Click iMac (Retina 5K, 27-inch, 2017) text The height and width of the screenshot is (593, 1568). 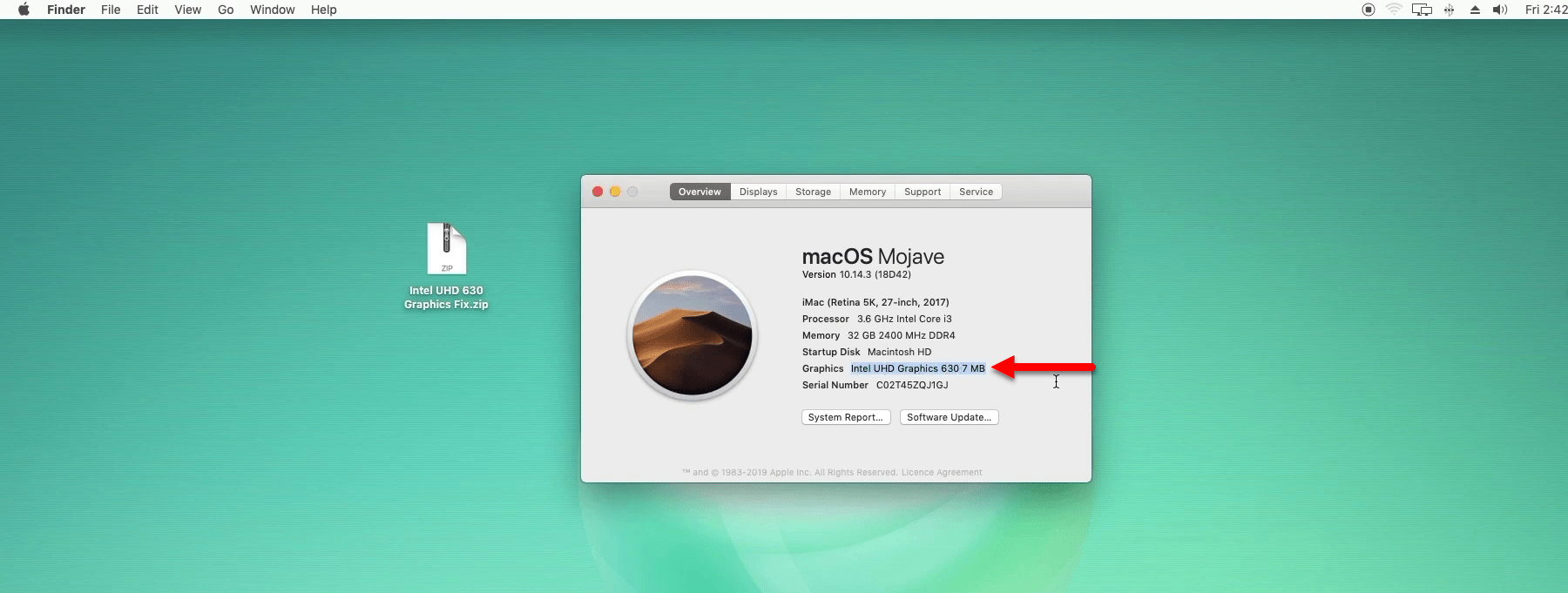coord(875,302)
